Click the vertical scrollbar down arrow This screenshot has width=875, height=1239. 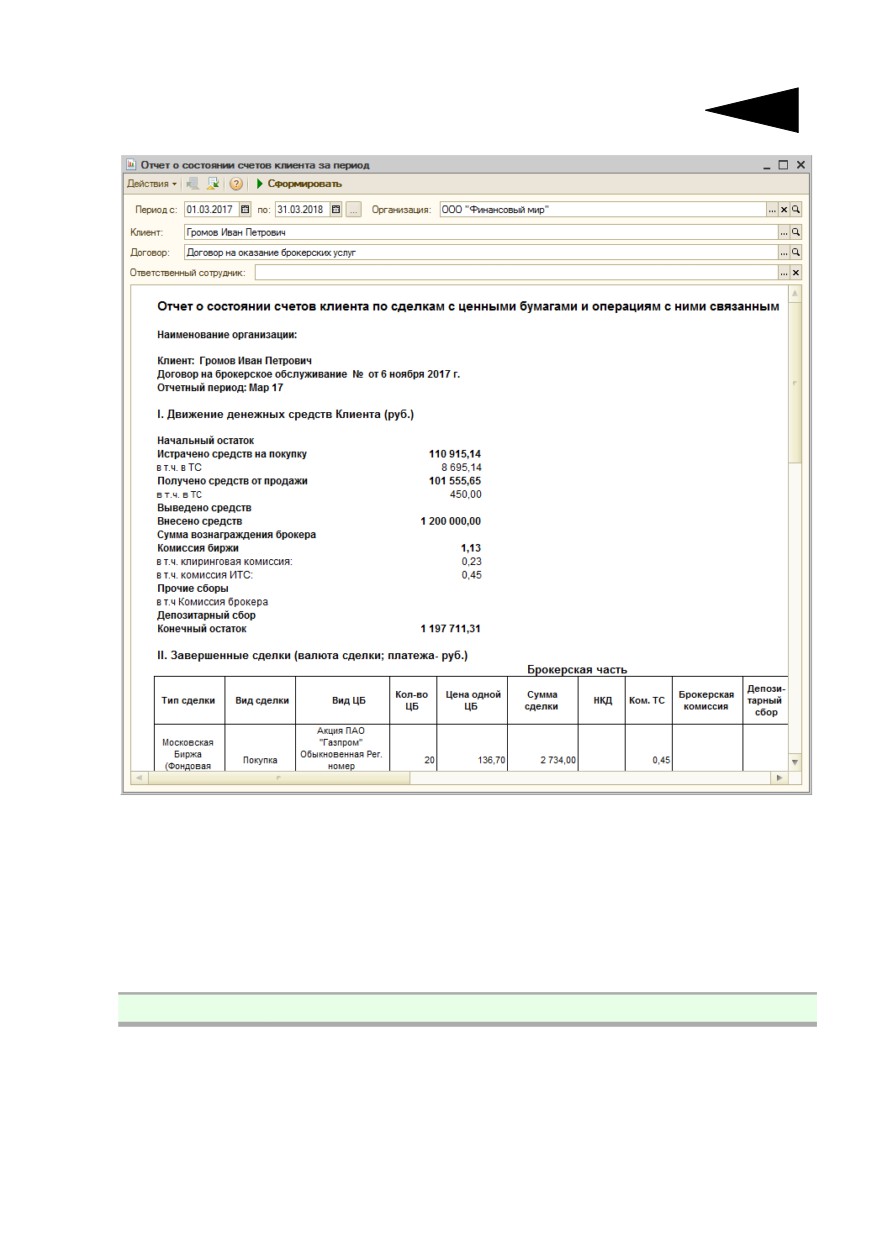coord(795,762)
